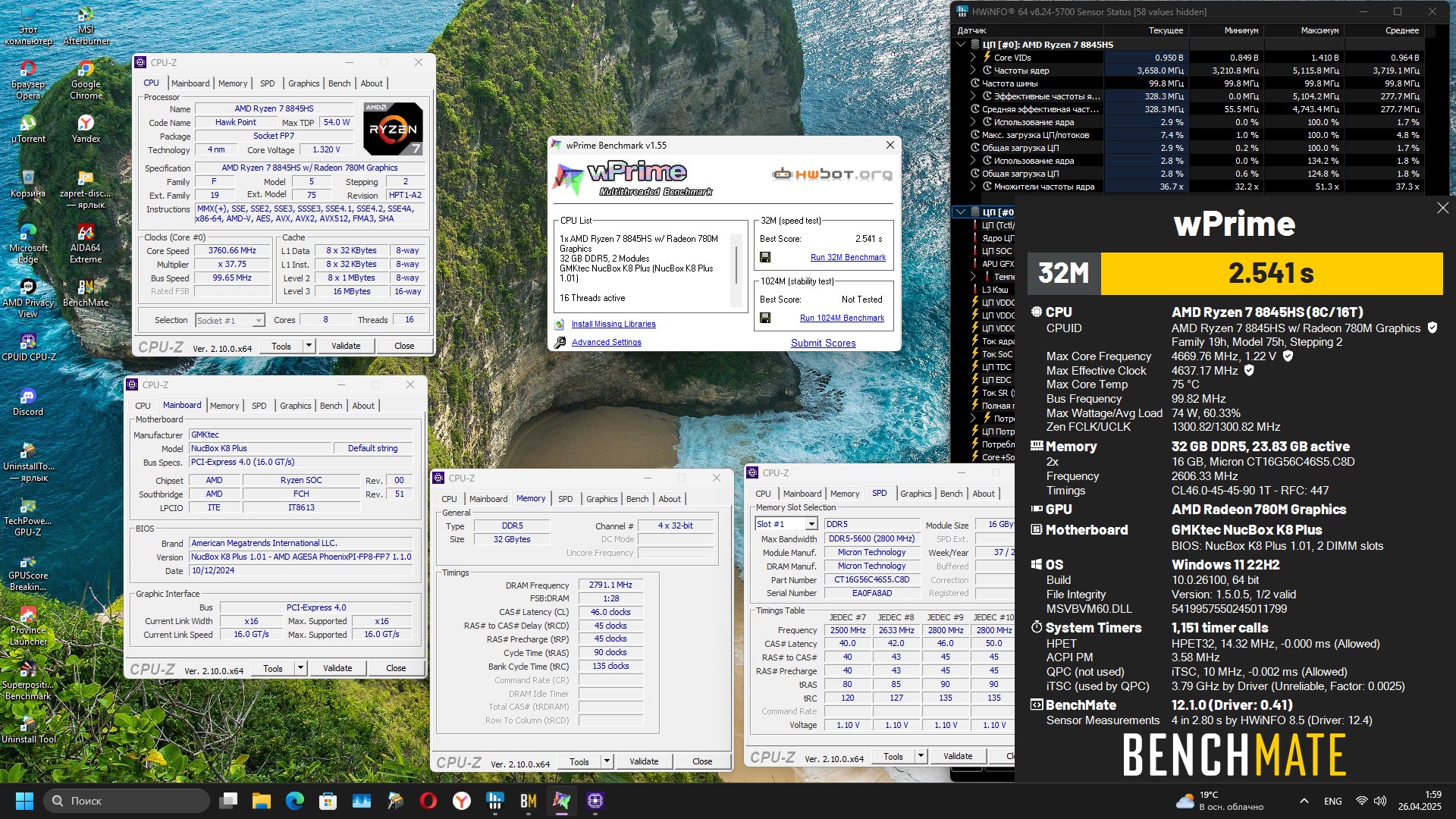Save the 1024M stability score via floppy icon
This screenshot has height=819, width=1456.
(765, 318)
